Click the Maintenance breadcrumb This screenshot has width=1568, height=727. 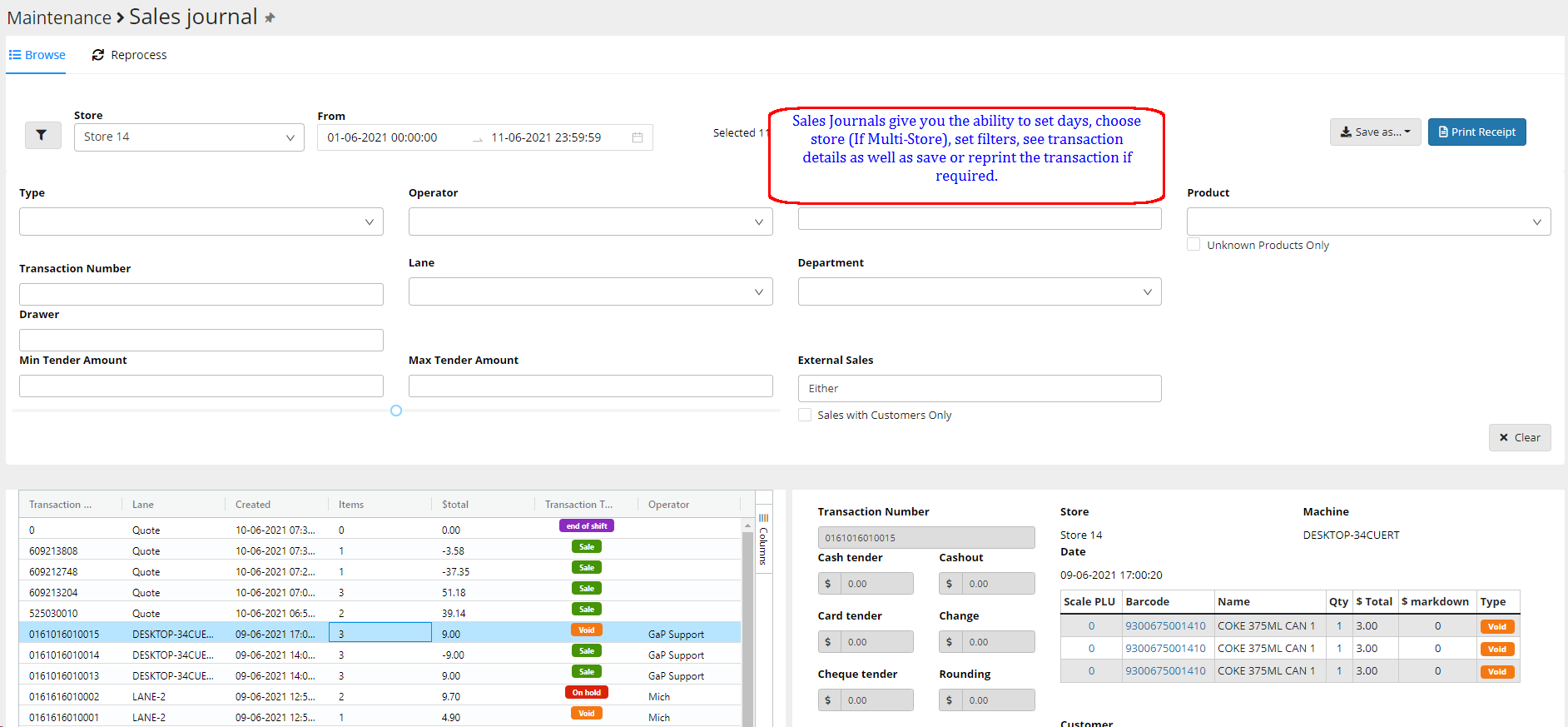[59, 17]
